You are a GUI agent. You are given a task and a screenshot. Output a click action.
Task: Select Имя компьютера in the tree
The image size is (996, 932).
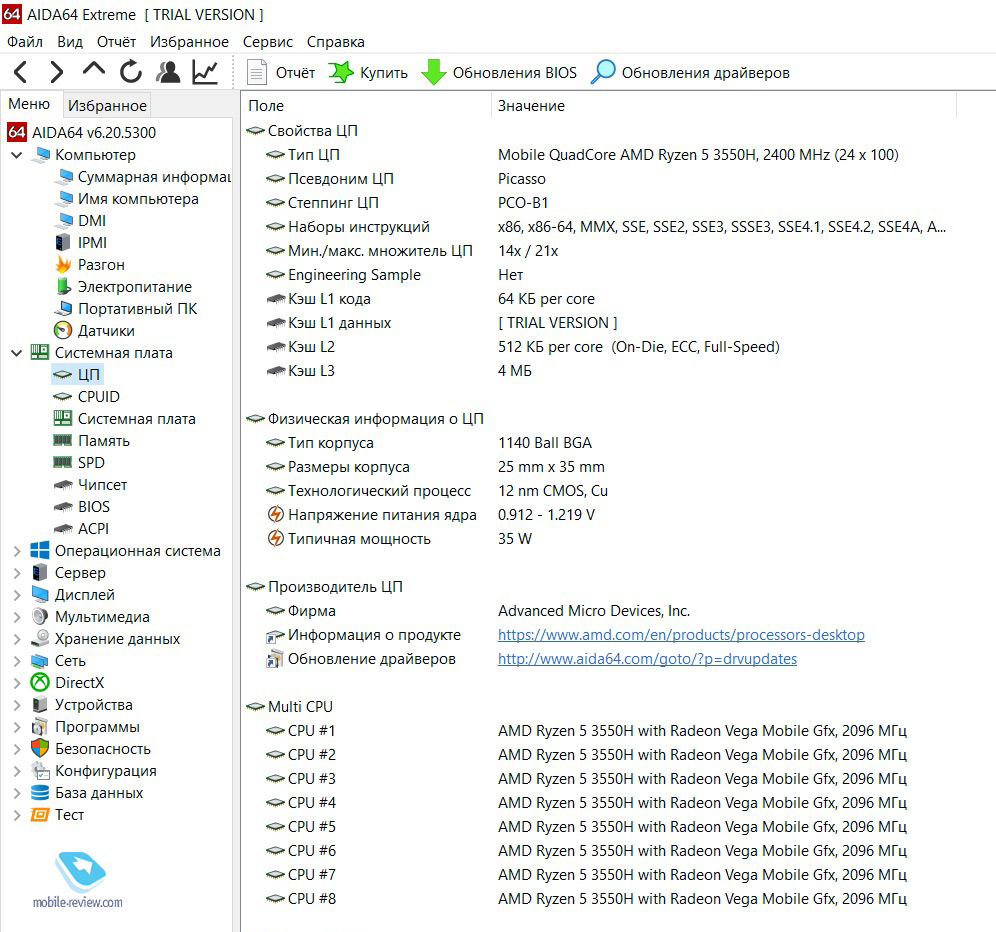pyautogui.click(x=126, y=199)
